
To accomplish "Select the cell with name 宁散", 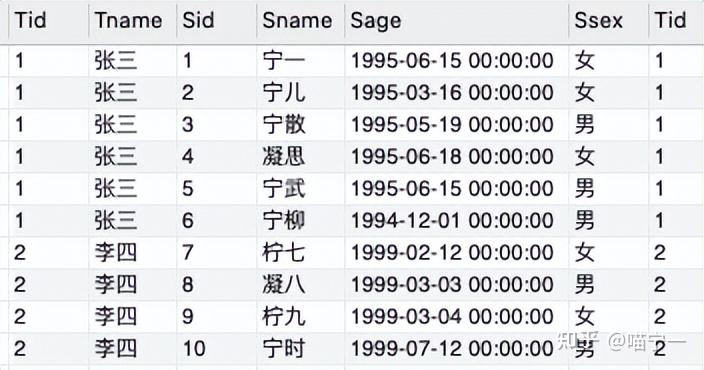I will [300, 125].
